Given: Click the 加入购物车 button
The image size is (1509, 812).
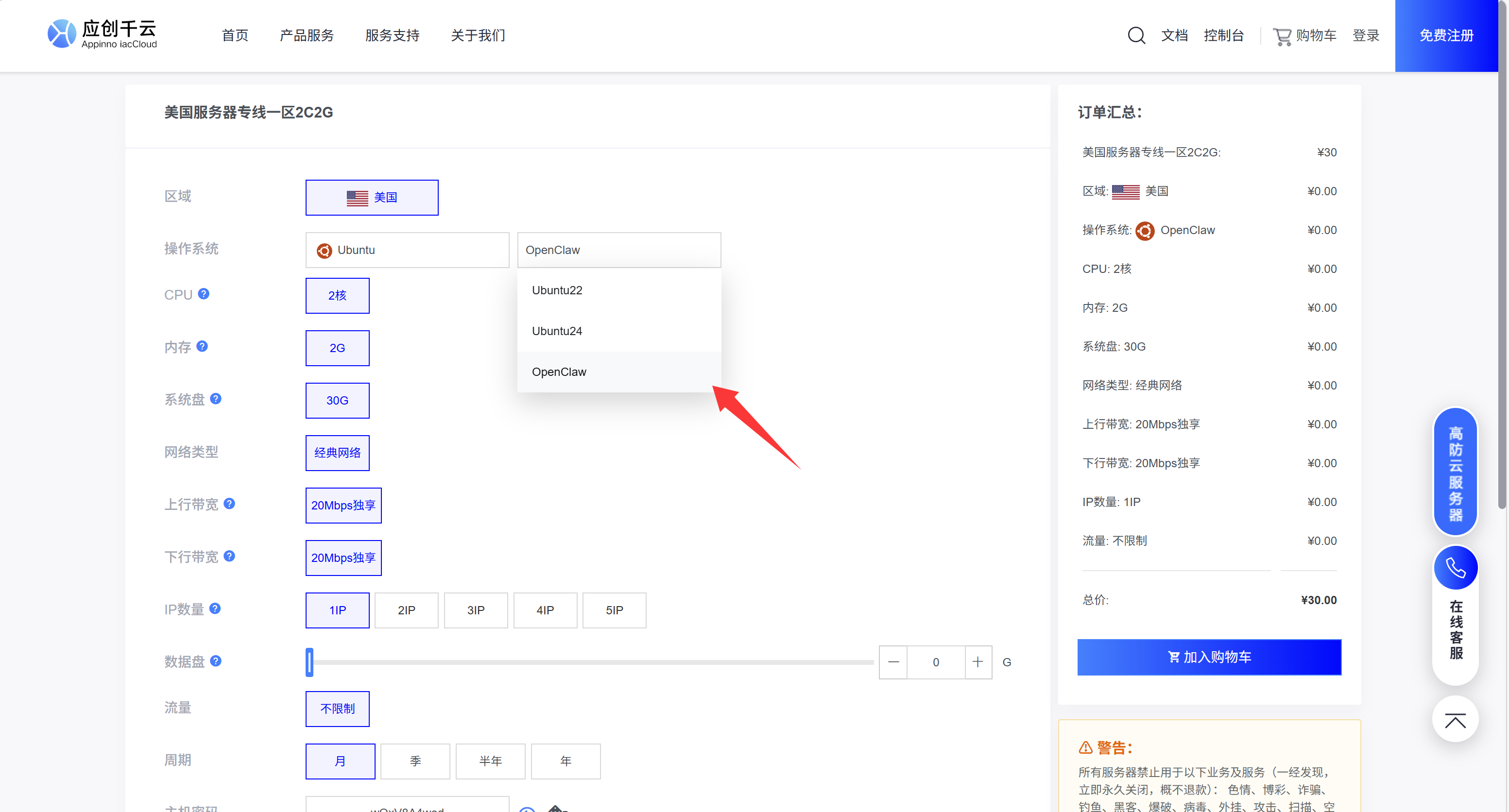Looking at the screenshot, I should (1209, 657).
